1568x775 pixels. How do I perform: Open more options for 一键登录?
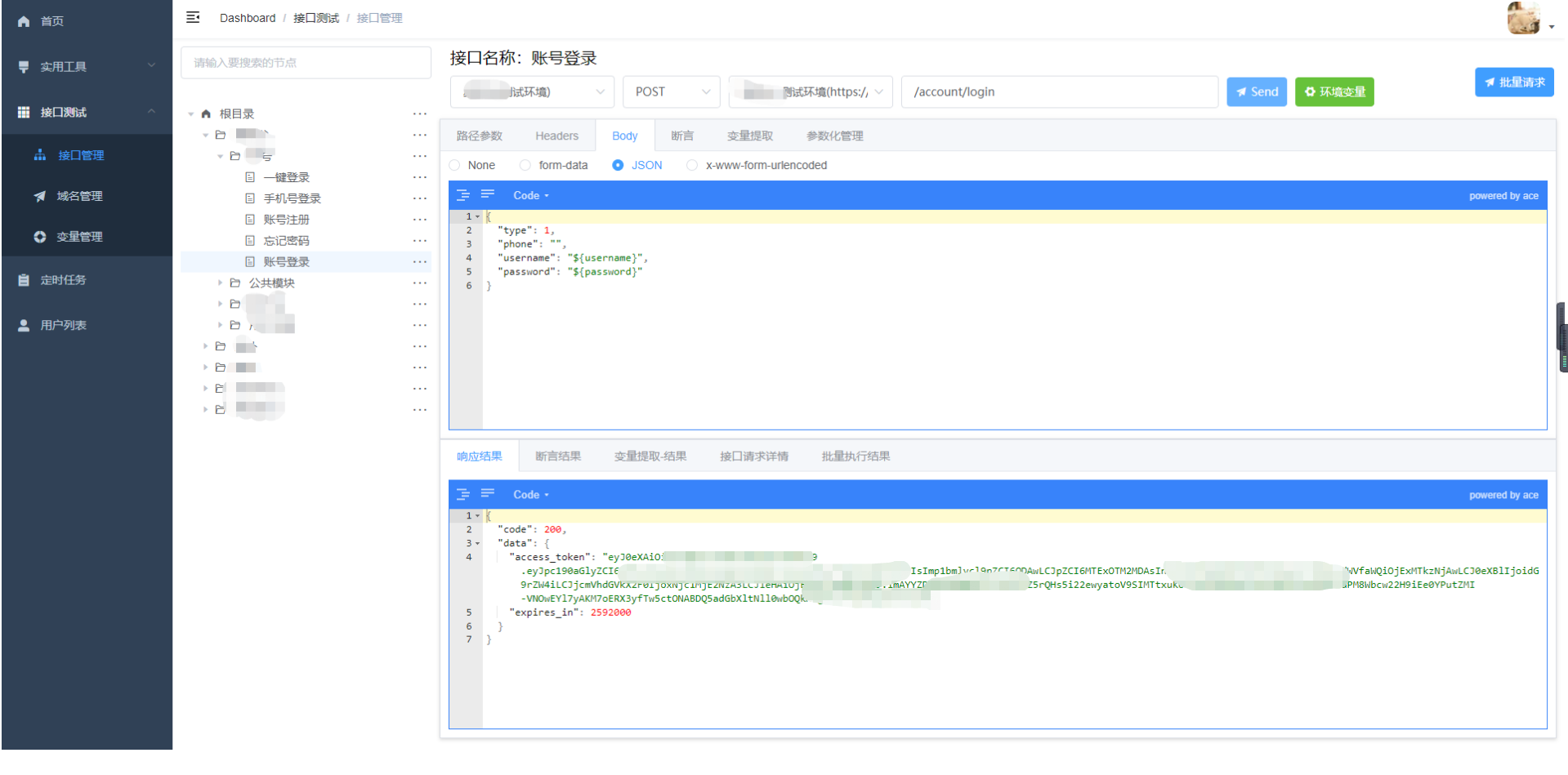coord(419,177)
